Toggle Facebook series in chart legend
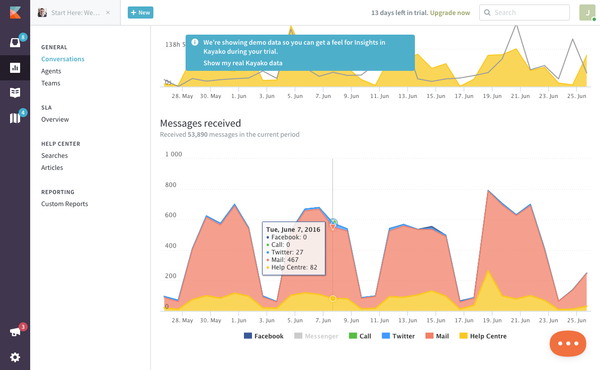This screenshot has height=370, width=600. point(264,336)
